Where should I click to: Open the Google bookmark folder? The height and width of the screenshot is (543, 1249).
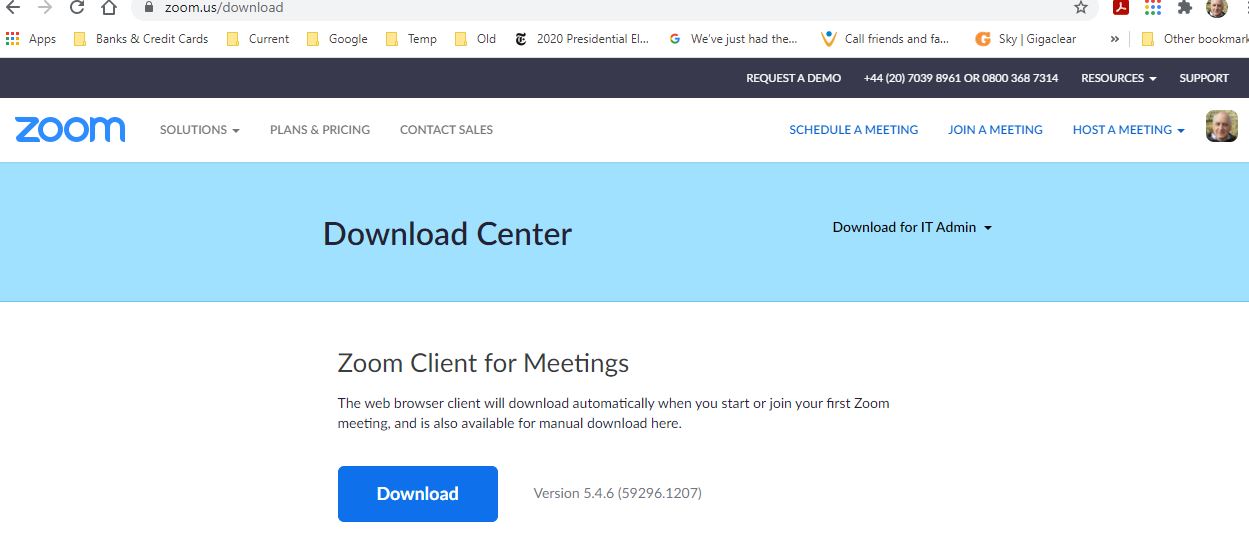pos(337,39)
